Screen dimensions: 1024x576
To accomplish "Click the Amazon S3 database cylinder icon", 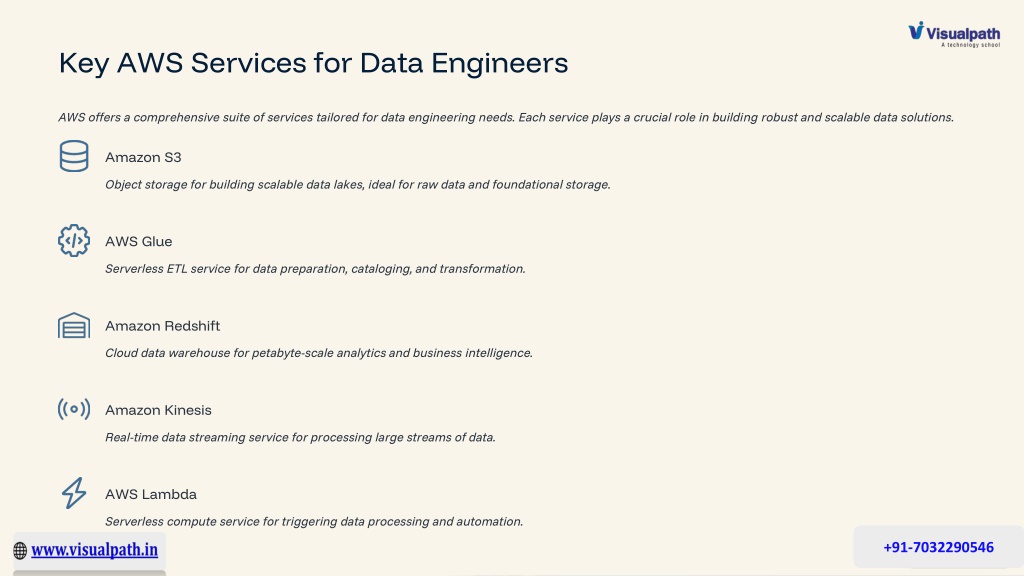I will tap(74, 156).
